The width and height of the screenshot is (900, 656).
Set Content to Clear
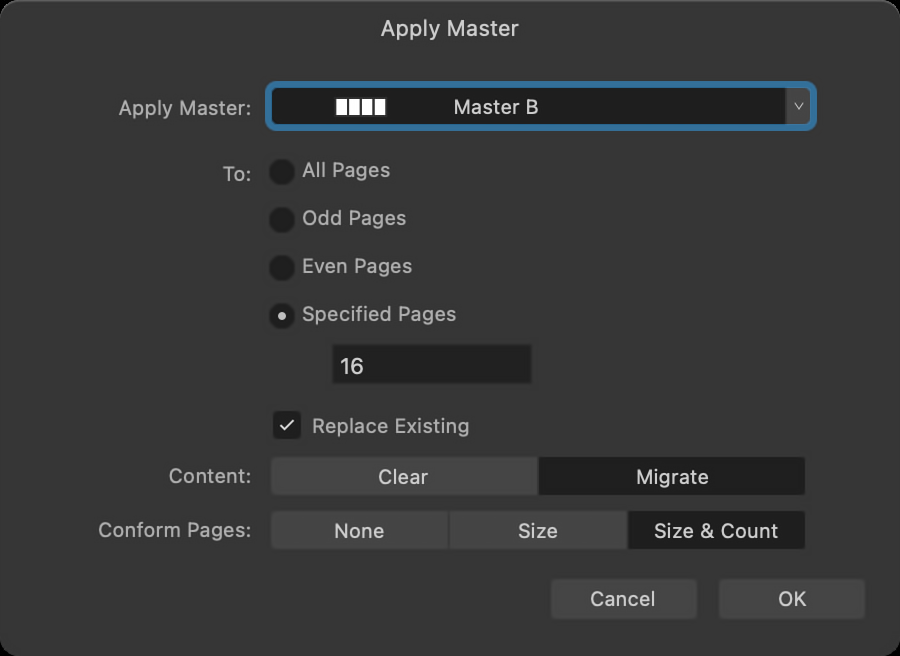coord(403,477)
